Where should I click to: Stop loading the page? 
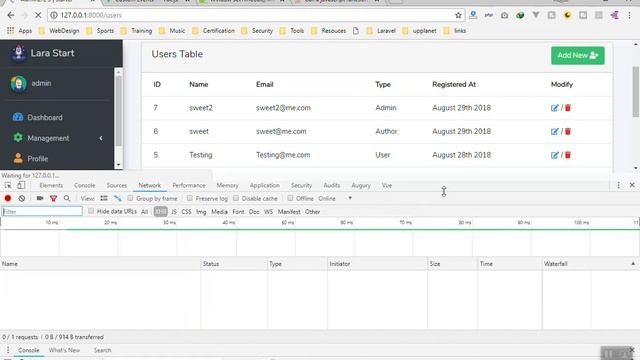click(38, 15)
